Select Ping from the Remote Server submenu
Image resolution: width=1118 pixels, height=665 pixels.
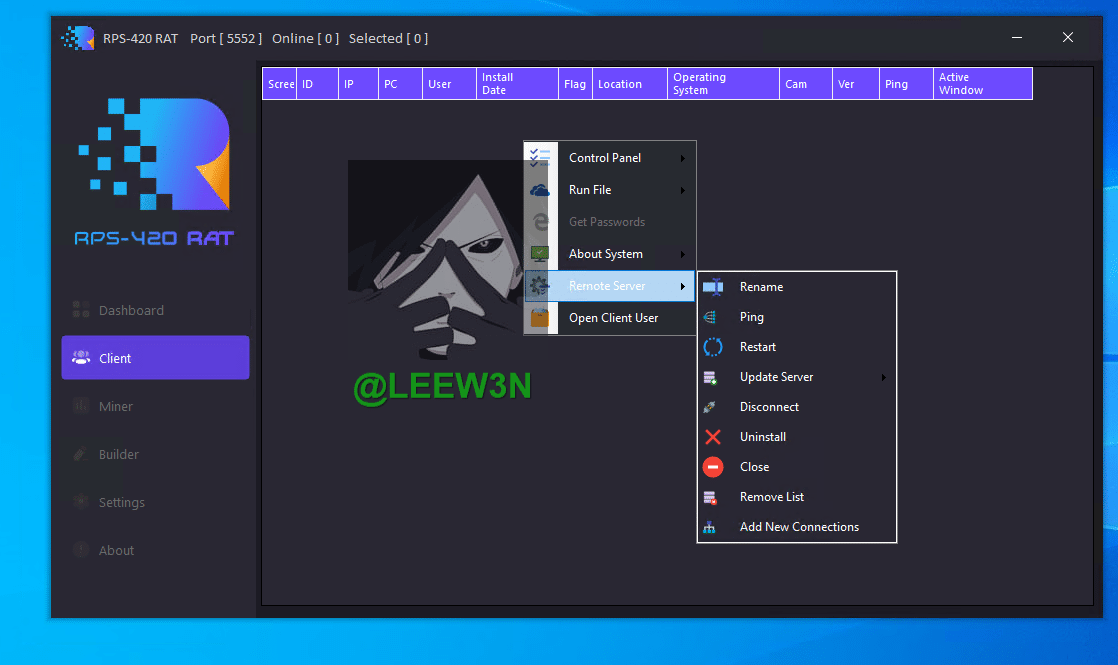[752, 317]
